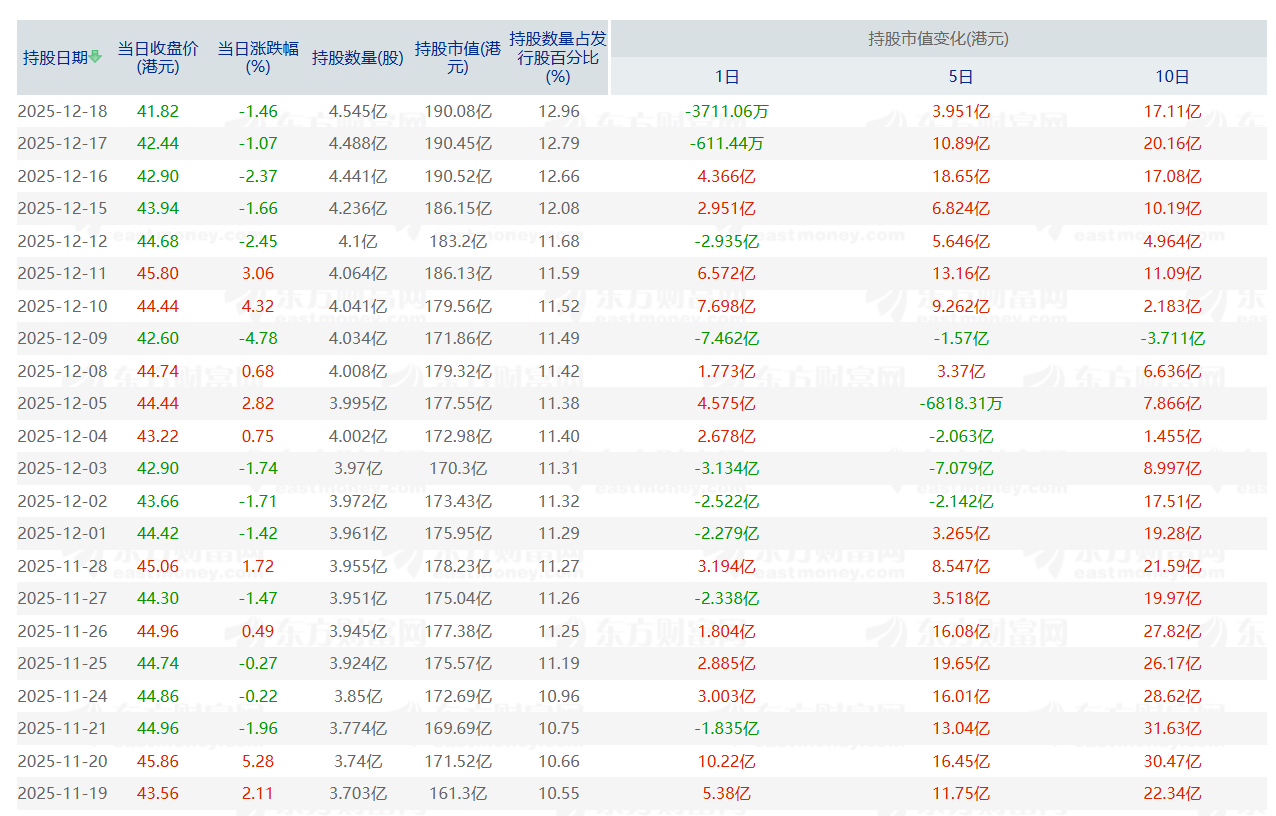Image resolution: width=1276 pixels, height=816 pixels.
Task: Open the 2025-12-18 date entry
Action: (64, 111)
